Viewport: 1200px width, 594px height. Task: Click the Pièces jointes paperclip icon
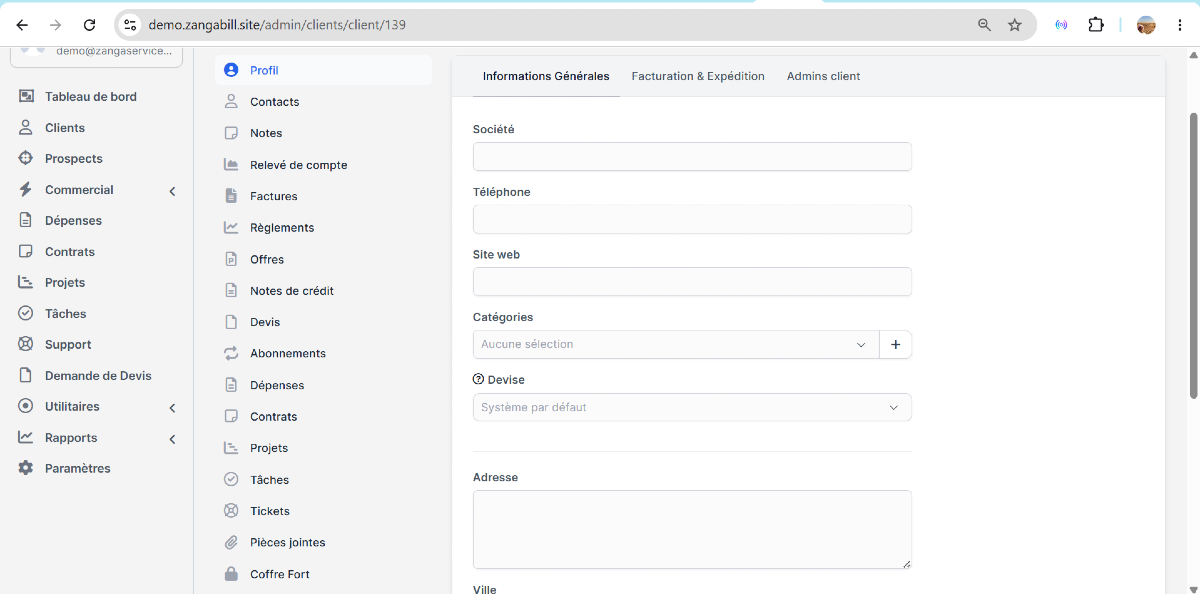(x=231, y=543)
